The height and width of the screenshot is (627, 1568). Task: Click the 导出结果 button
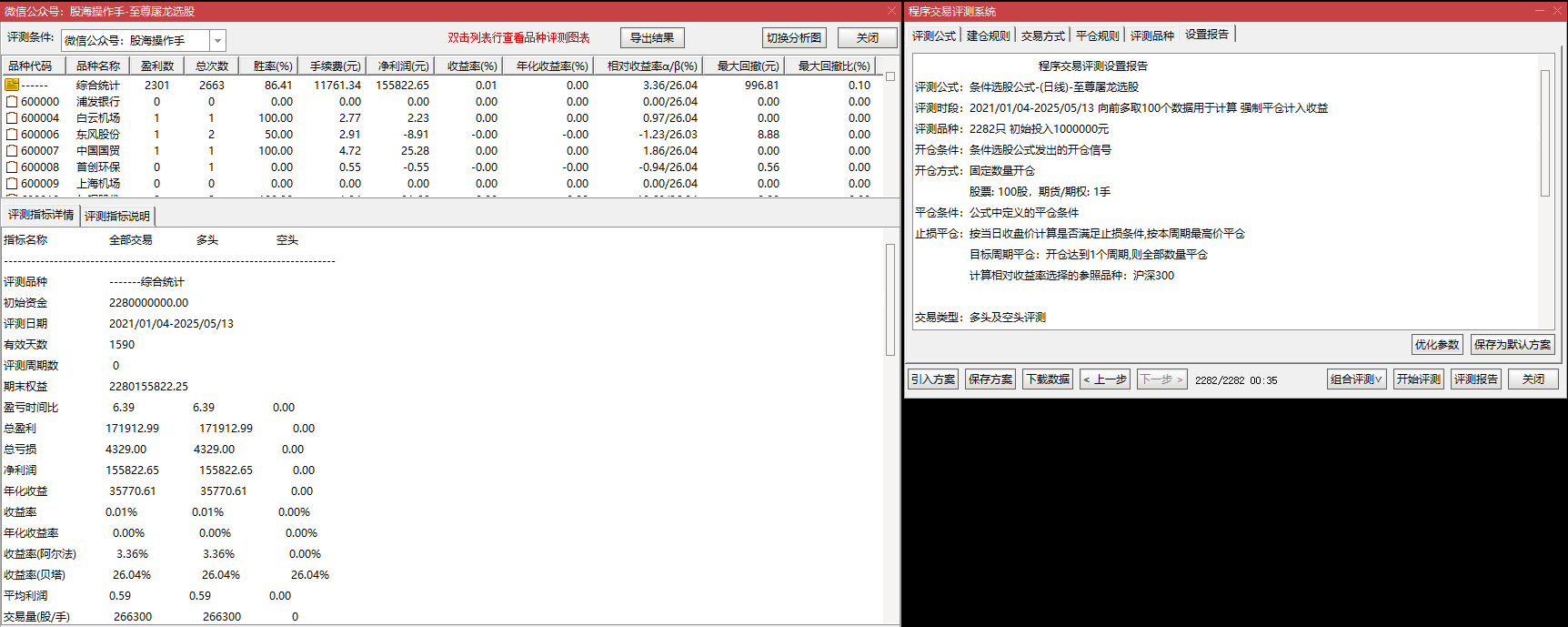(x=652, y=38)
